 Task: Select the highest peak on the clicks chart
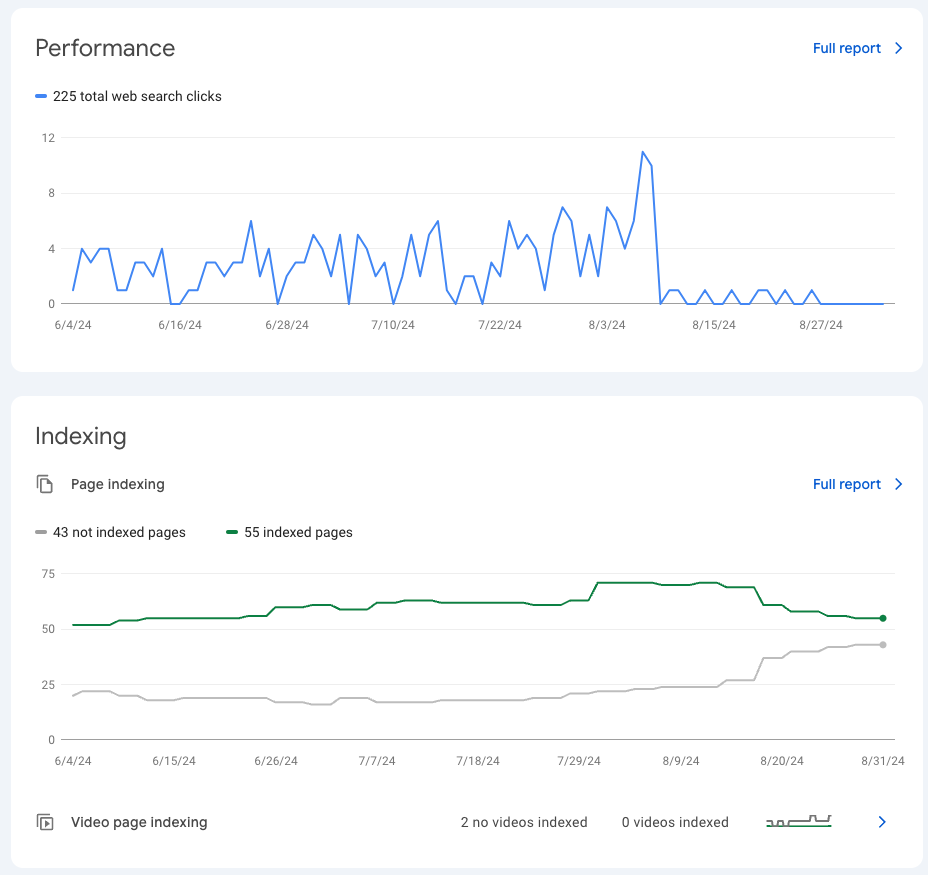click(x=643, y=152)
